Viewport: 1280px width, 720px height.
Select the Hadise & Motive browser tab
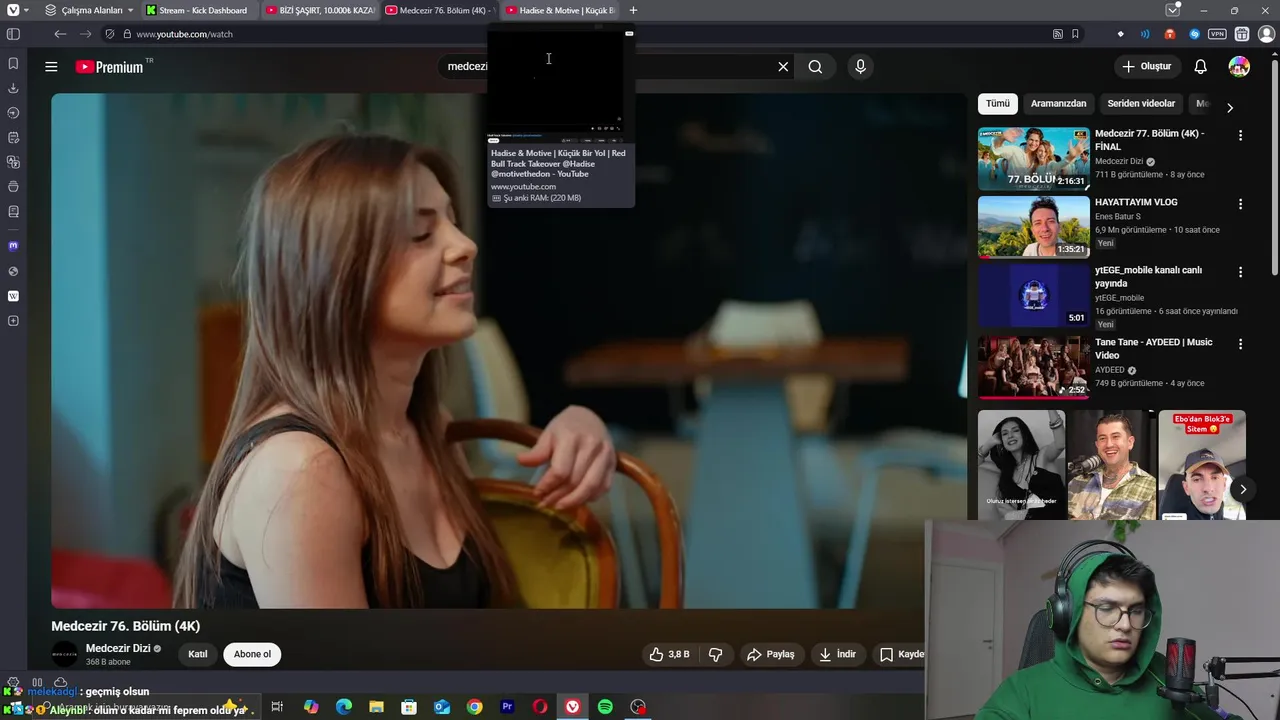point(560,10)
